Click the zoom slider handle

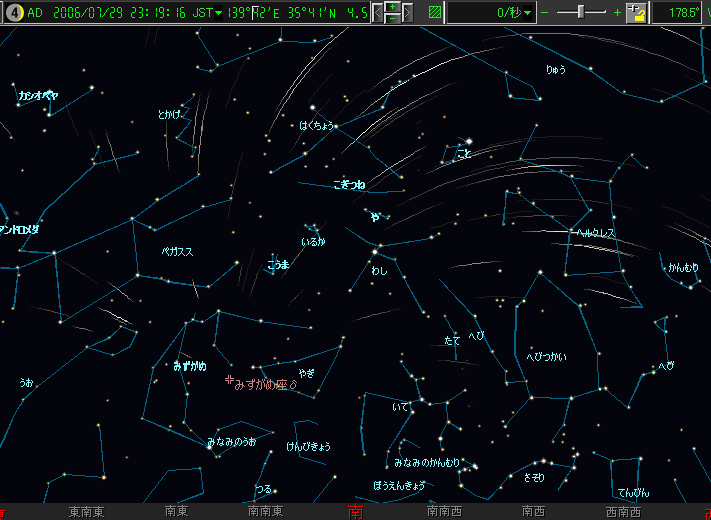(x=578, y=12)
